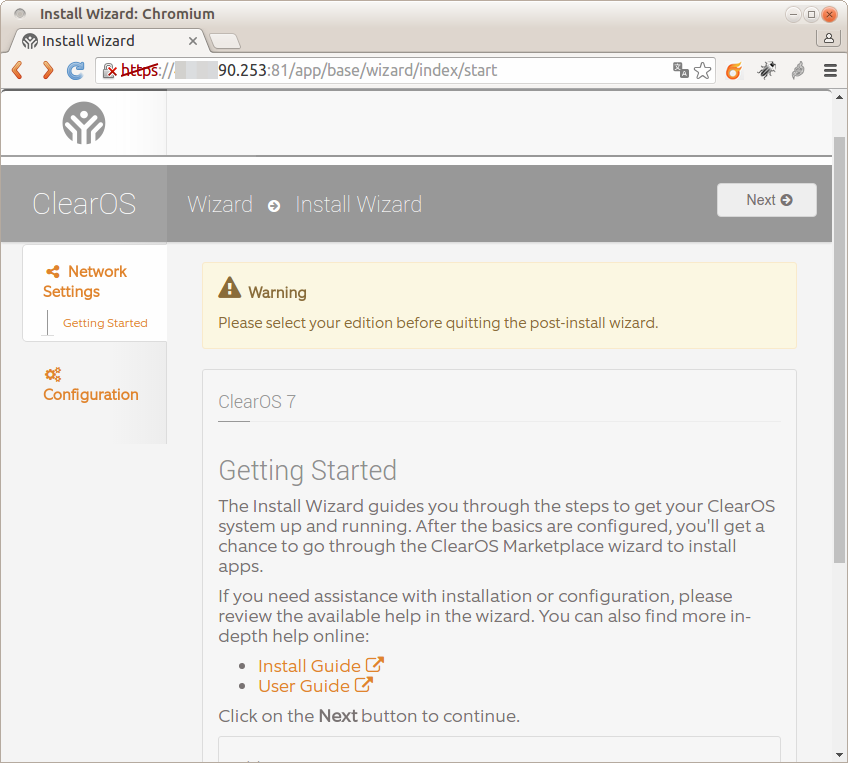Viewport: 848px width, 763px height.
Task: Click the ClearOS heading text
Action: [x=84, y=204]
